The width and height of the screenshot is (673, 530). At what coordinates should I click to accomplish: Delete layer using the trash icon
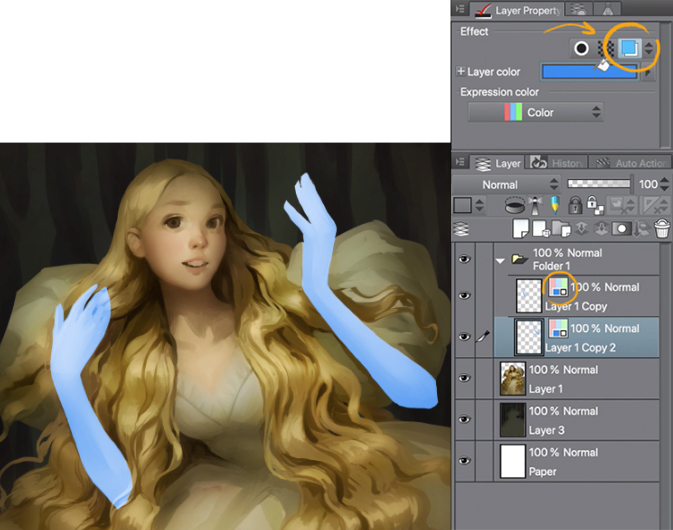tap(661, 229)
